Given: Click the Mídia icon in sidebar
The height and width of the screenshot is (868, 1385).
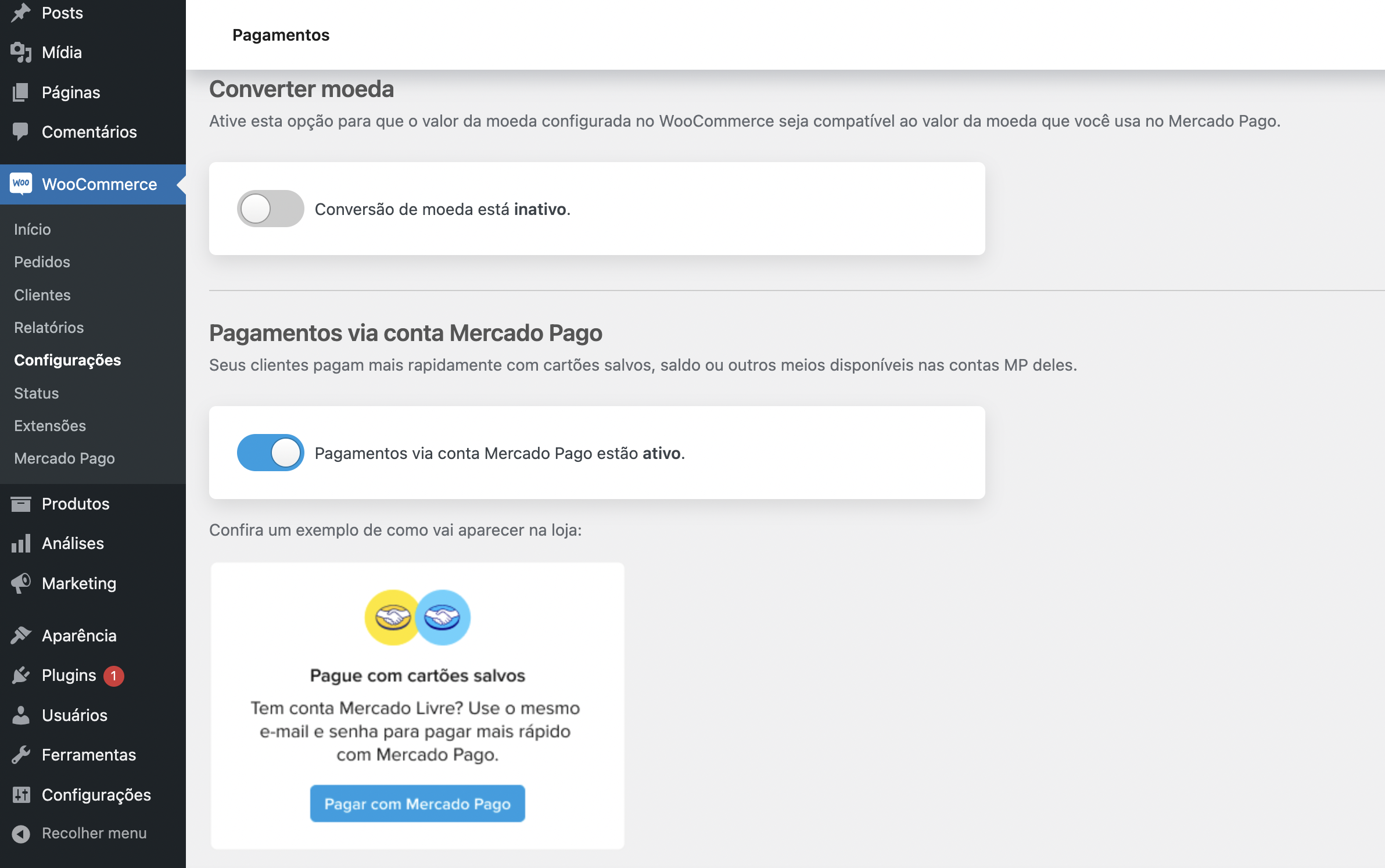Looking at the screenshot, I should [x=20, y=51].
